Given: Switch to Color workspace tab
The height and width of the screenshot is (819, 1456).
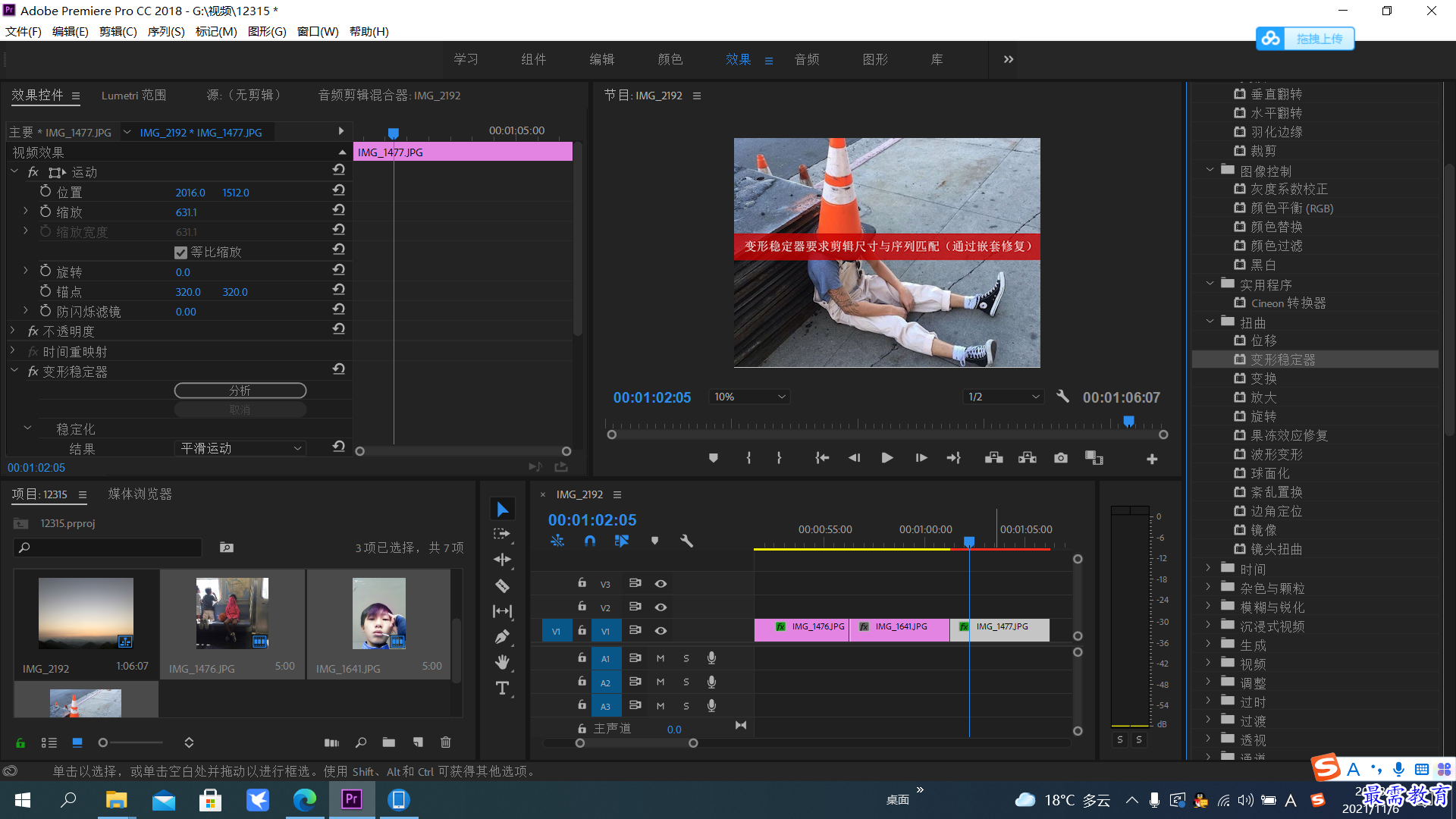Looking at the screenshot, I should point(670,59).
